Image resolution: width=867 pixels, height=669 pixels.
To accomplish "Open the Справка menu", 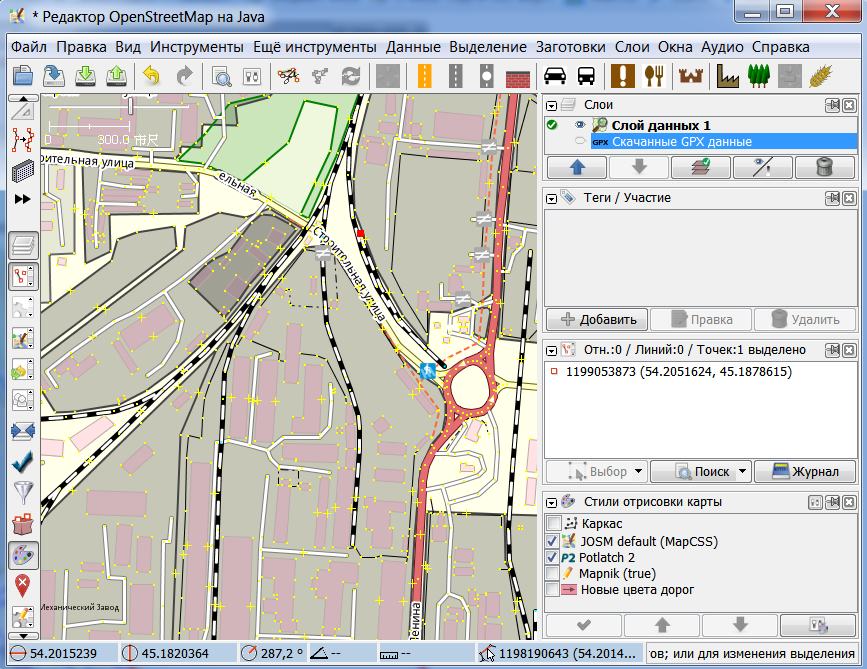I will (781, 47).
